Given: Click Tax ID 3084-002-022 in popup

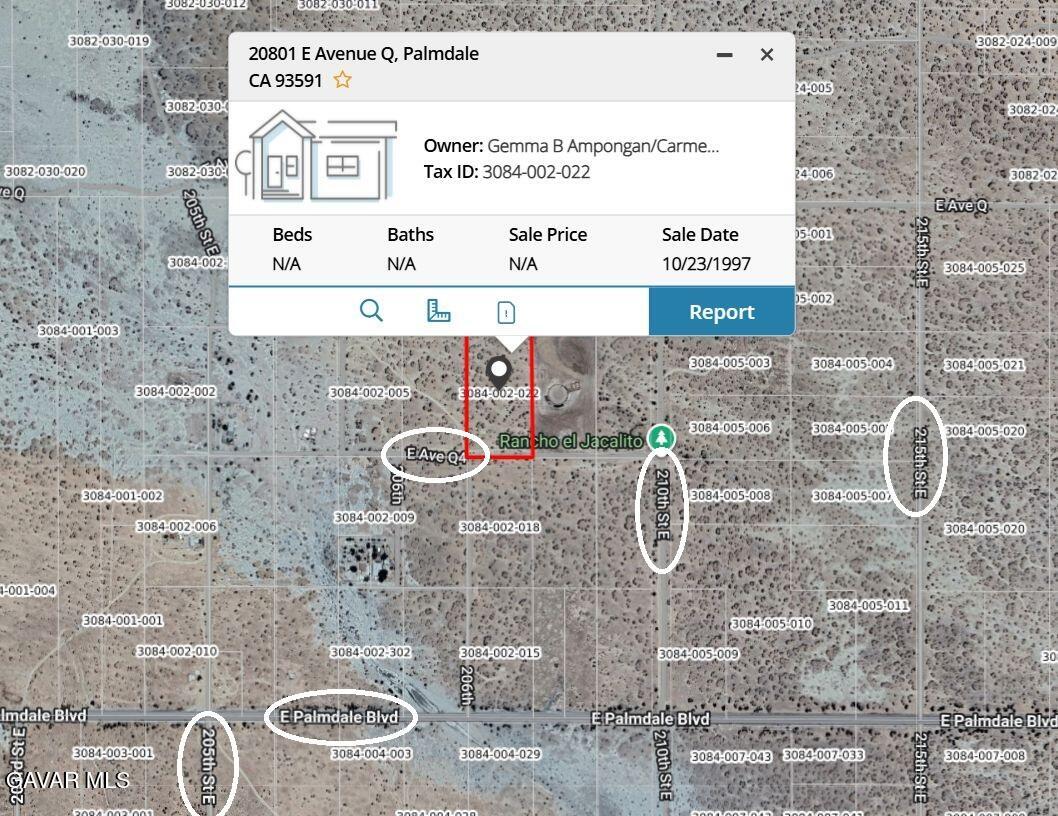Looking at the screenshot, I should pos(536,172).
